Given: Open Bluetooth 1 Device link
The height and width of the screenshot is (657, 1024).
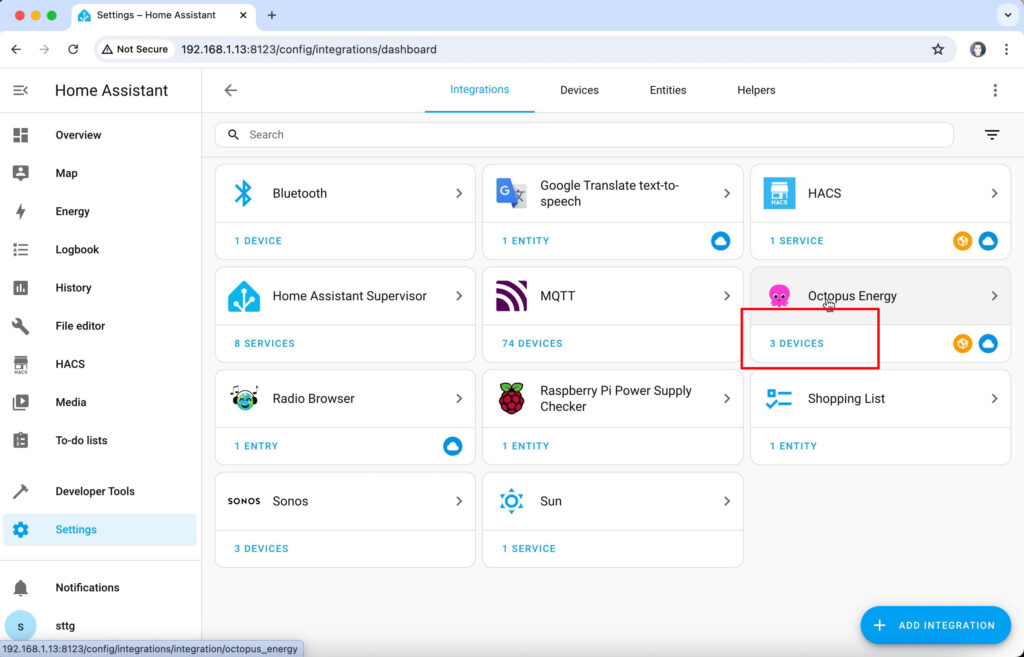Looking at the screenshot, I should click(258, 241).
